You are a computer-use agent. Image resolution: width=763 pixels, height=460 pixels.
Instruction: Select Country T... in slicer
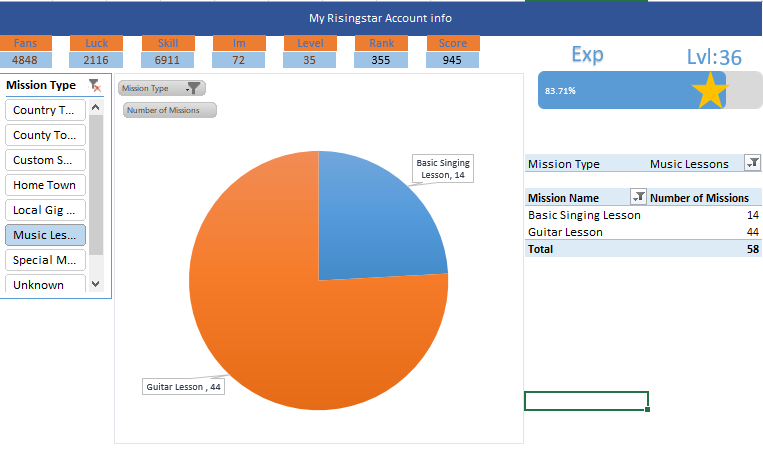(45, 110)
